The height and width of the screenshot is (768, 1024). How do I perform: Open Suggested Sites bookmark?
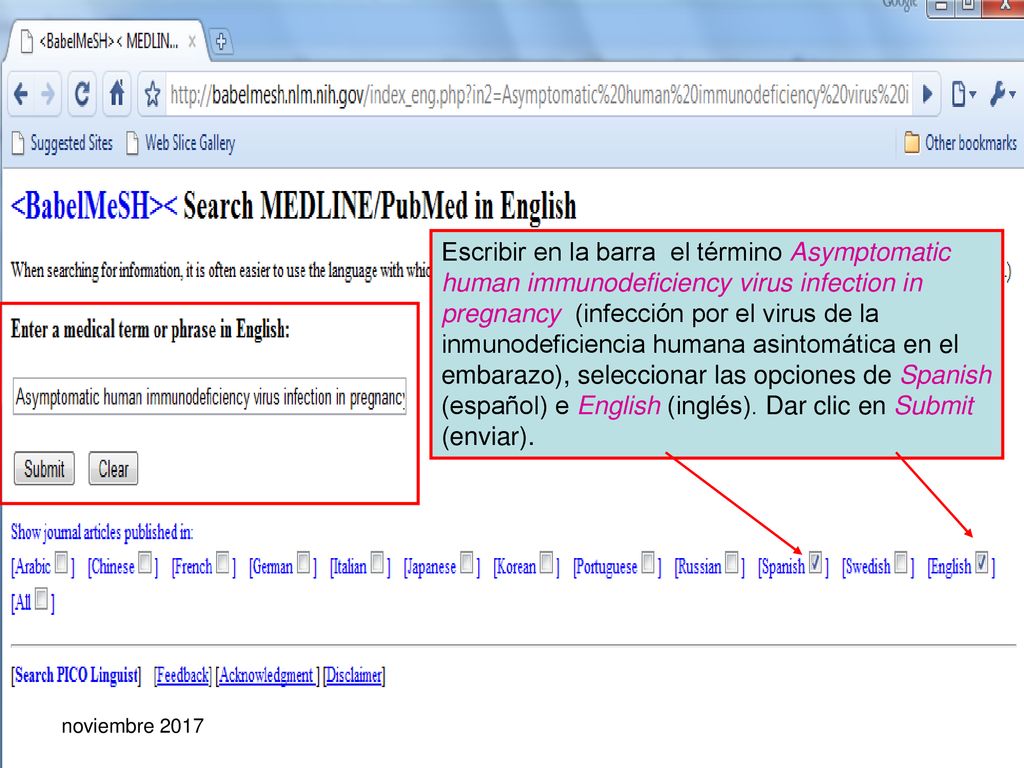click(x=63, y=143)
